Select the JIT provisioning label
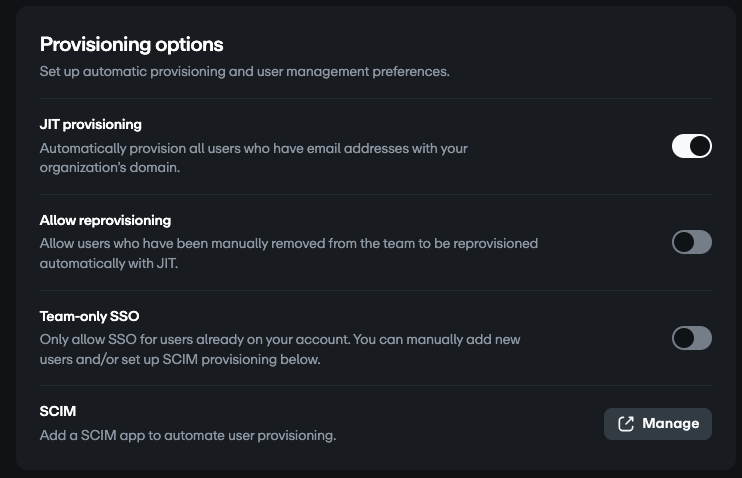The image size is (742, 478). coord(90,125)
